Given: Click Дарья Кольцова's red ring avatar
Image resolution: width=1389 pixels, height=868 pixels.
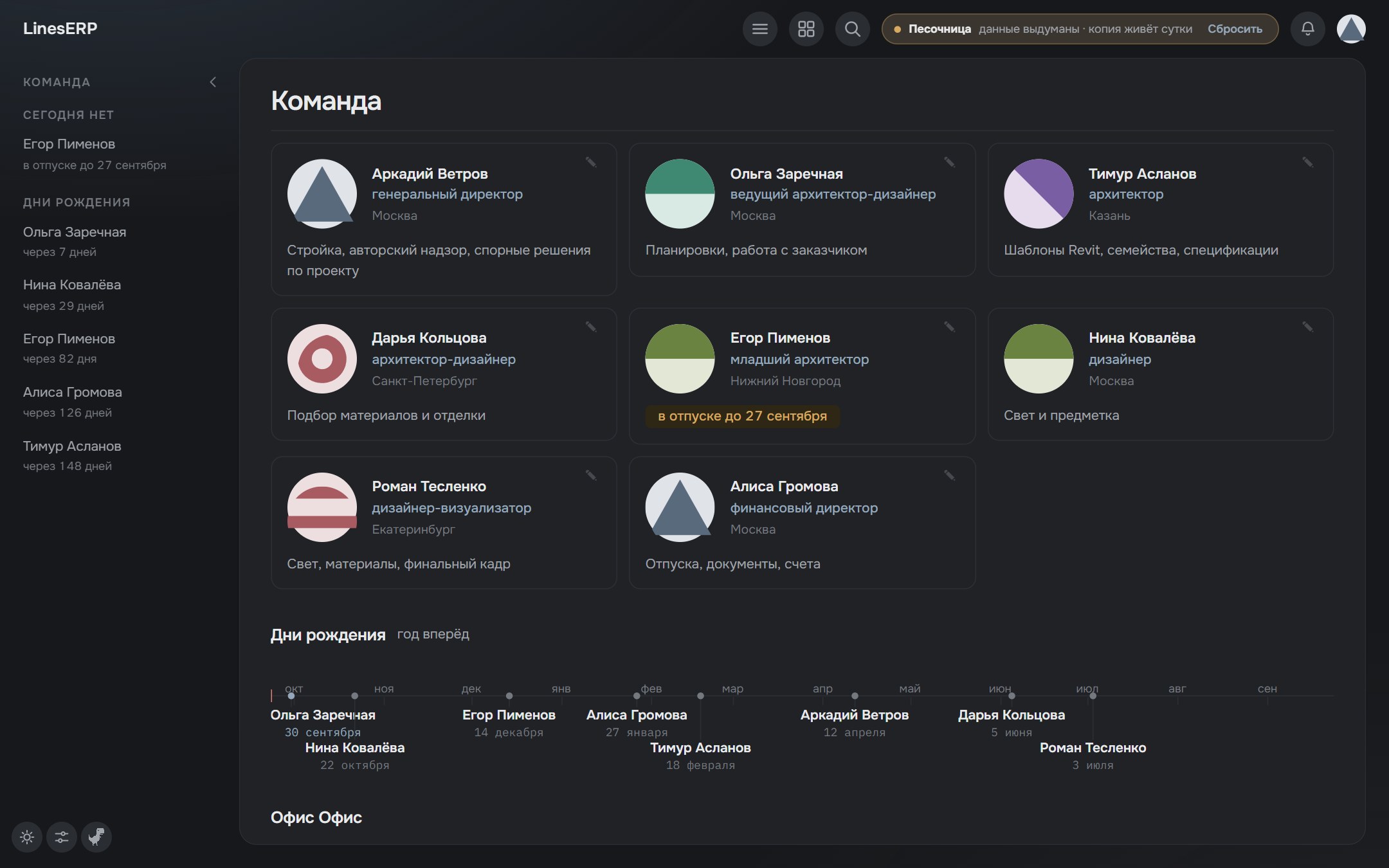Looking at the screenshot, I should 322,359.
